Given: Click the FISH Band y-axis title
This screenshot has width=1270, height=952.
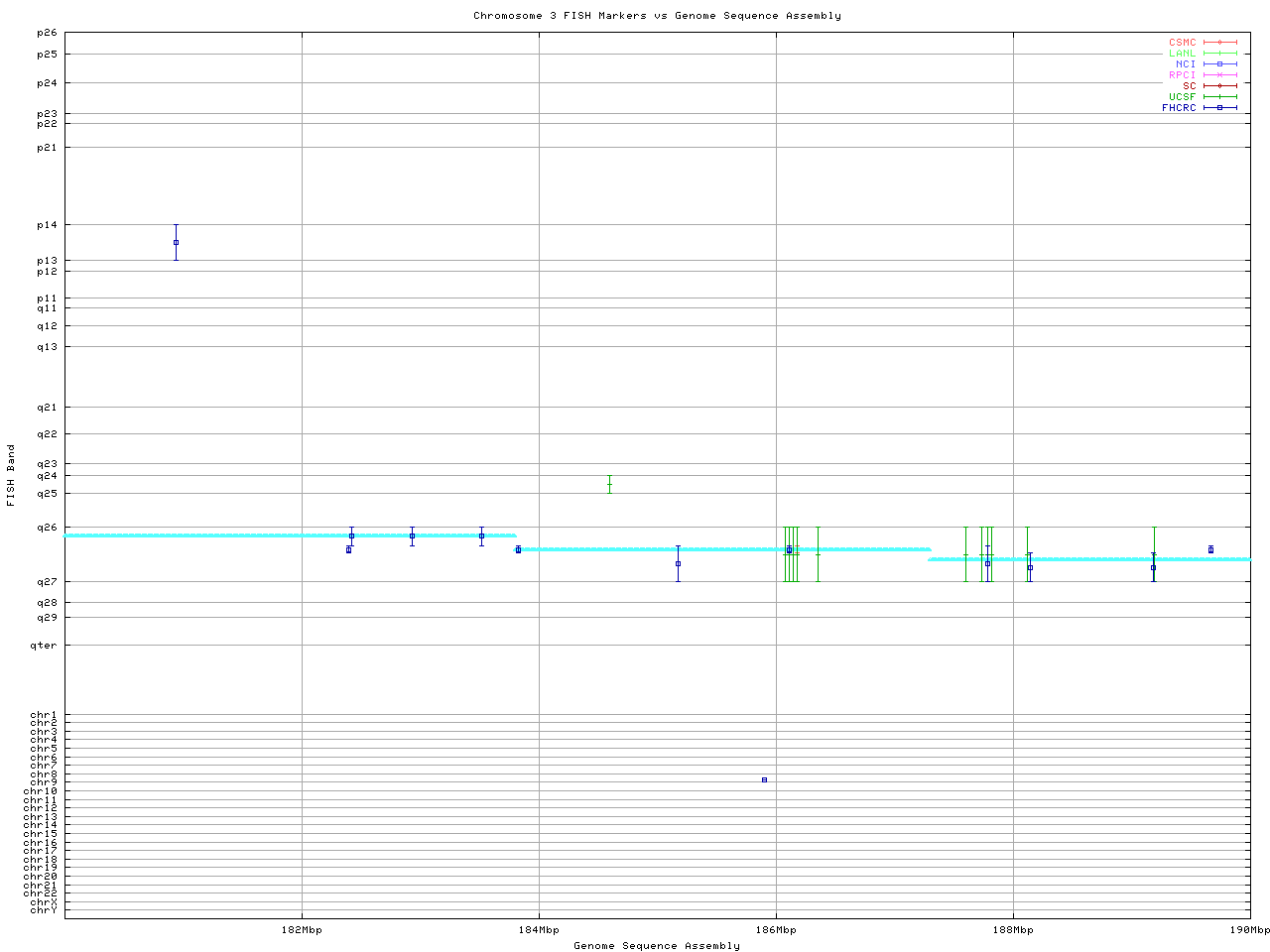Looking at the screenshot, I should (11, 476).
